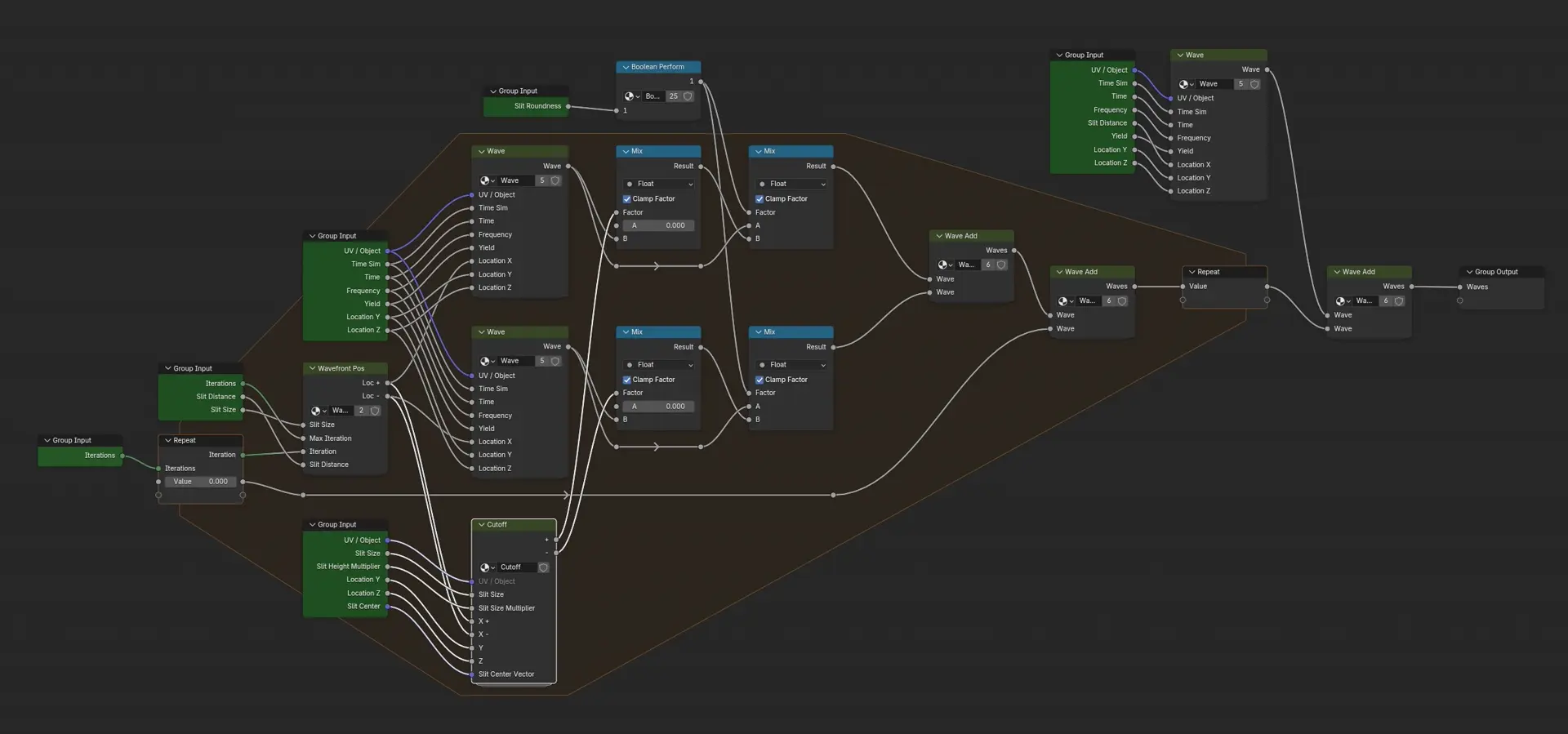Screen dimensions: 1568x734
Task: Click the Boolean Perform fake user shield icon
Action: (688, 96)
